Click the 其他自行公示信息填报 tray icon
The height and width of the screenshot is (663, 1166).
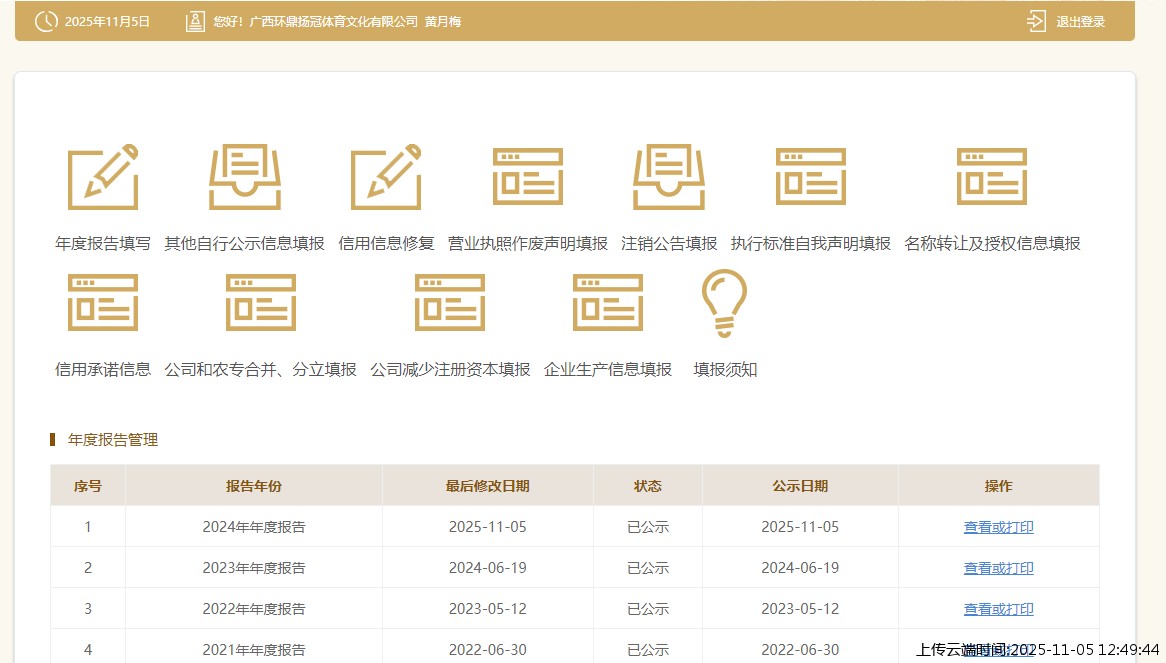(245, 178)
